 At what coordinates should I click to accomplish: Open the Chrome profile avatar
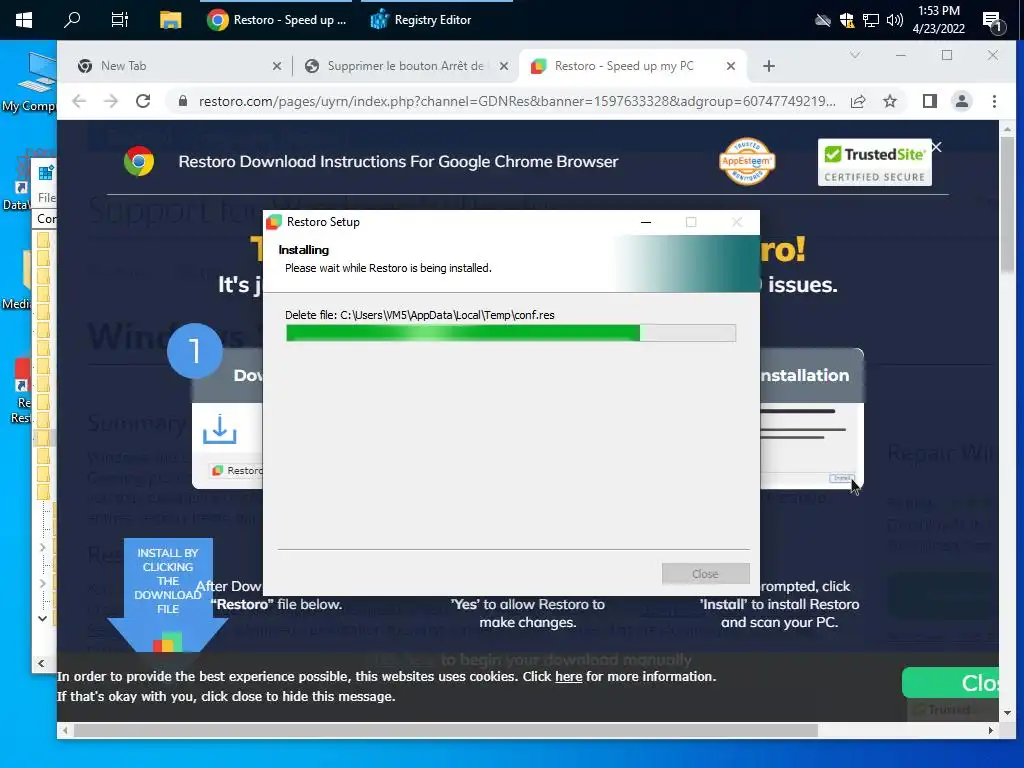coord(962,101)
